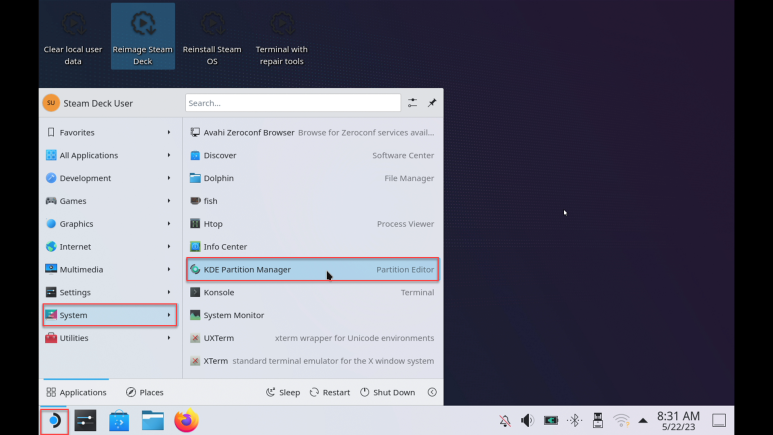Open the Reinstall Steam OS desktop shortcut
Screen dimensions: 773x435
coord(212,37)
